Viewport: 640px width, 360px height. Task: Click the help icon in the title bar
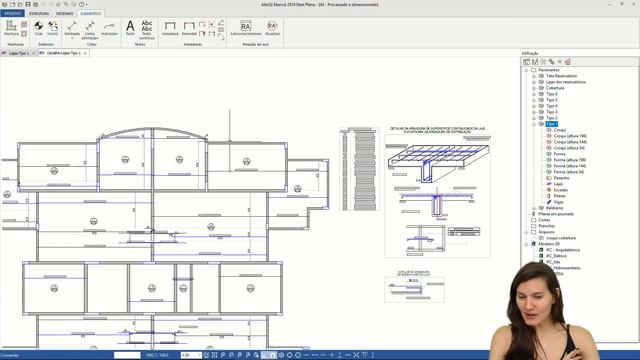pos(82,4)
